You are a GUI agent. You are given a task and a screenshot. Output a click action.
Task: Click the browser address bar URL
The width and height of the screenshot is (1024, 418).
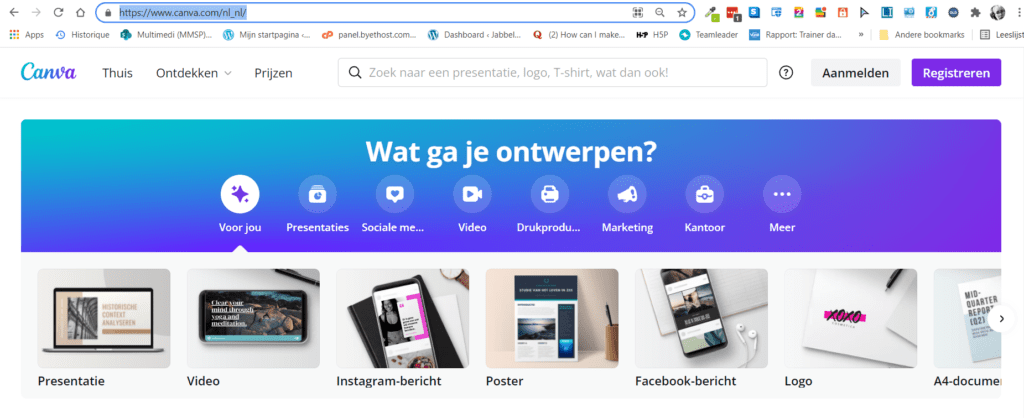tap(183, 12)
